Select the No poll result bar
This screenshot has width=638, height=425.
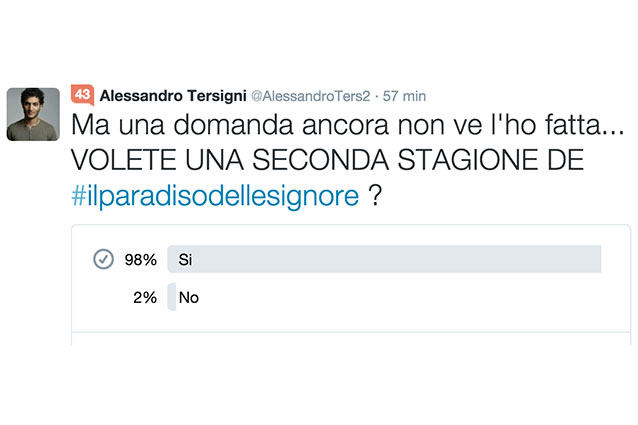[172, 297]
